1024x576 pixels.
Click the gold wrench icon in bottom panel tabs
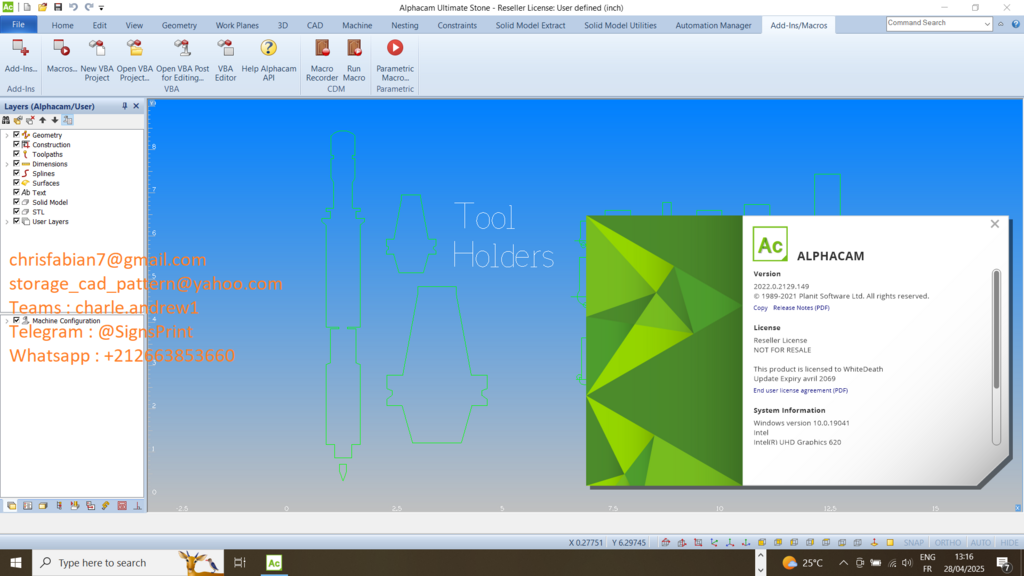click(x=106, y=506)
